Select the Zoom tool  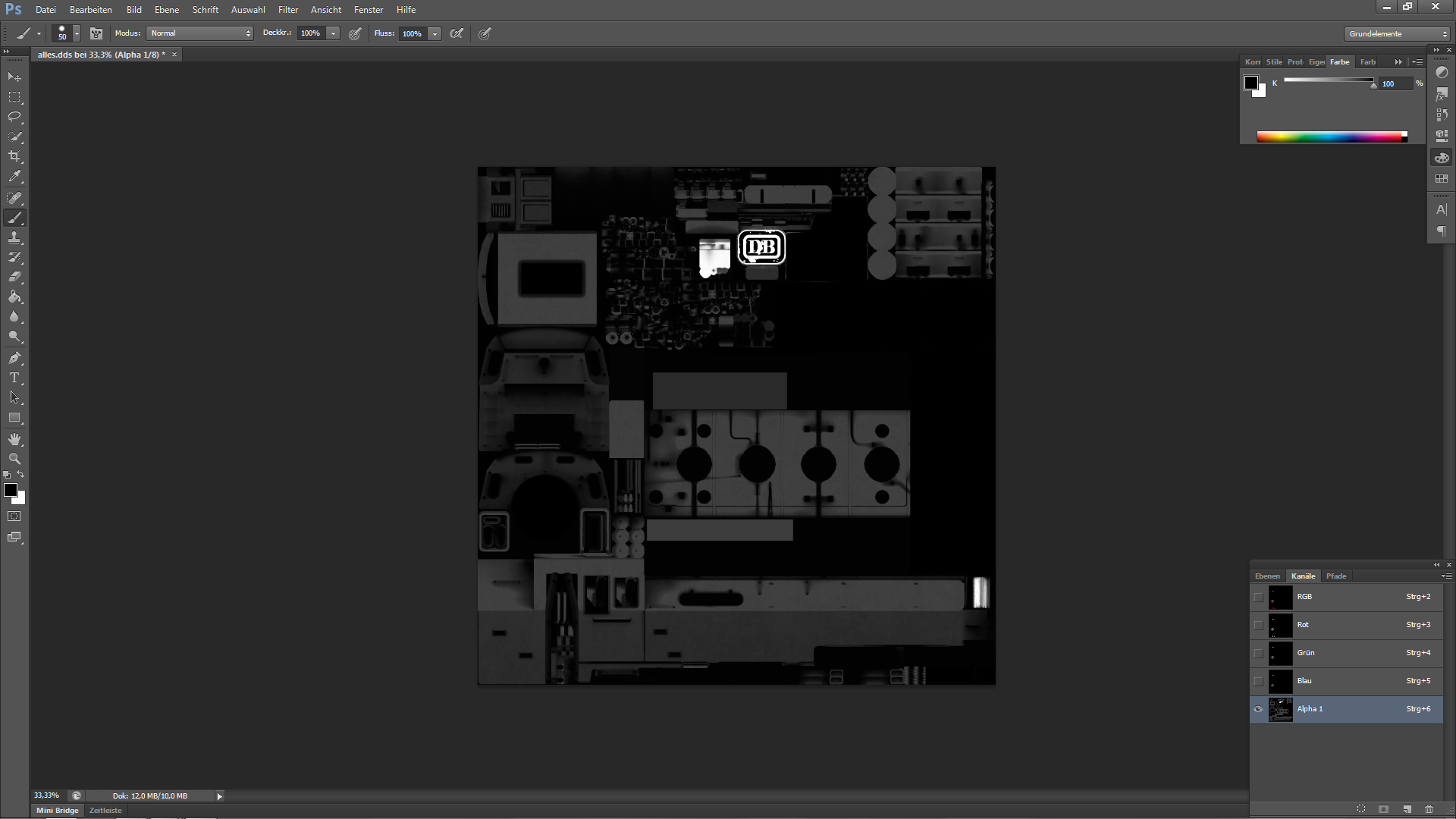pyautogui.click(x=14, y=459)
